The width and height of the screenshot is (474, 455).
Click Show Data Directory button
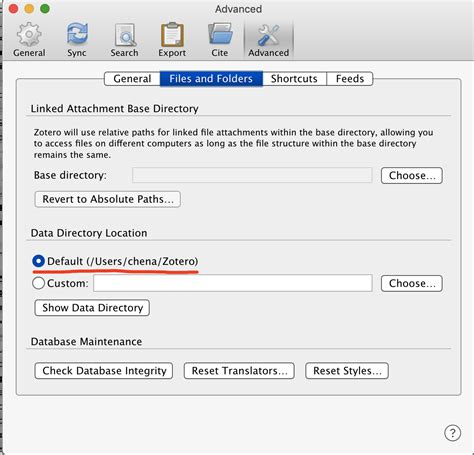[x=92, y=307]
